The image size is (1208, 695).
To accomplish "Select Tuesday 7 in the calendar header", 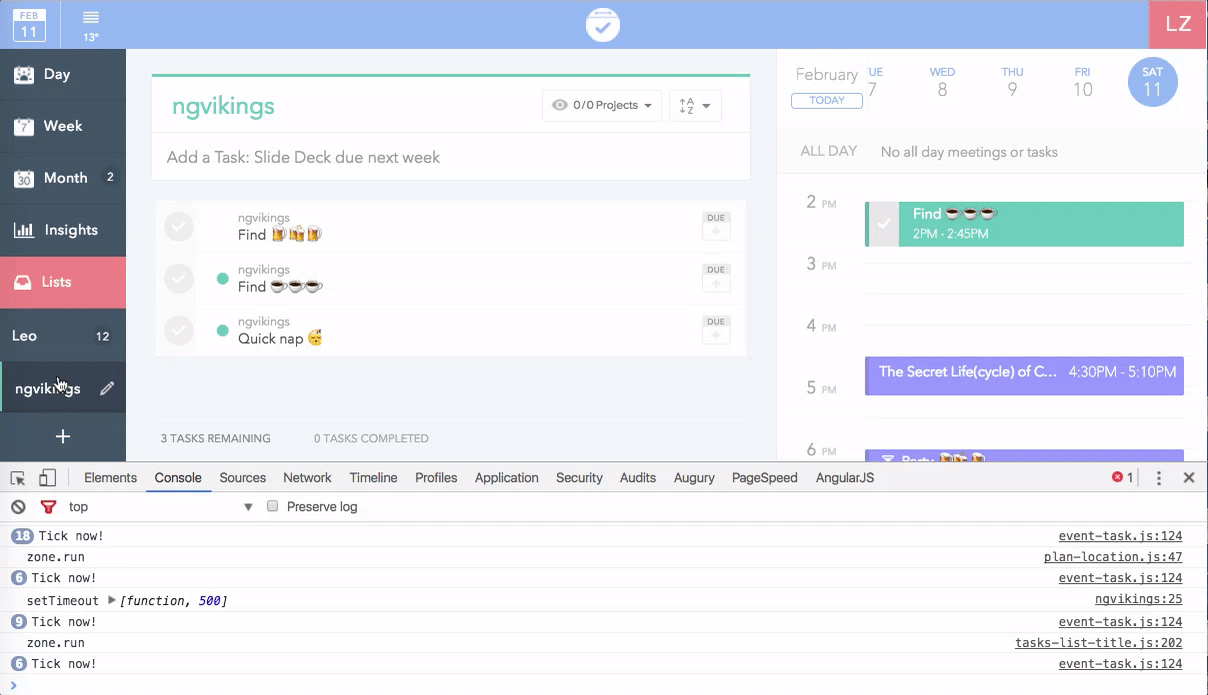I will 874,82.
